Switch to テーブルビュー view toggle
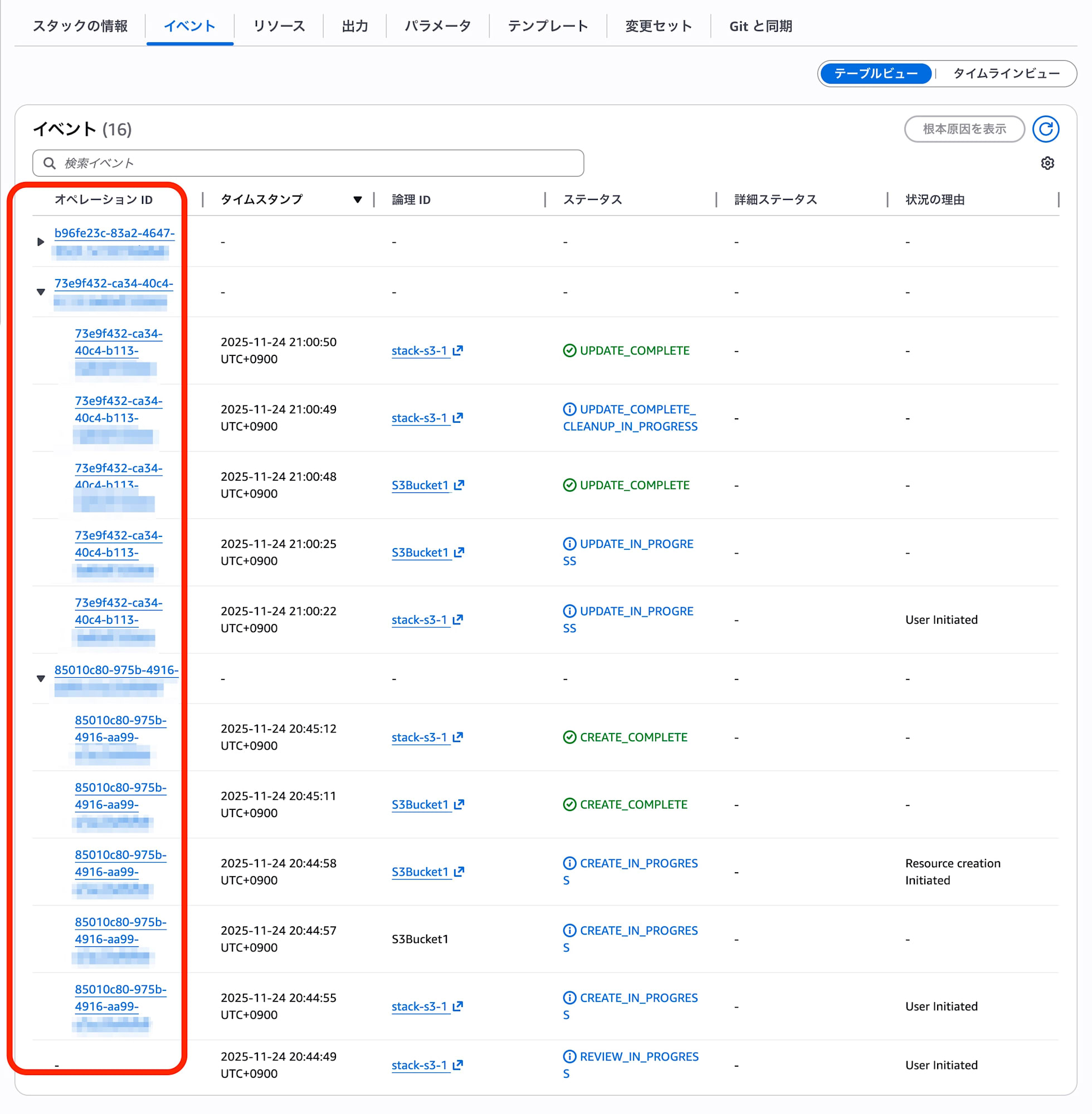This screenshot has height=1114, width=1092. 875,74
